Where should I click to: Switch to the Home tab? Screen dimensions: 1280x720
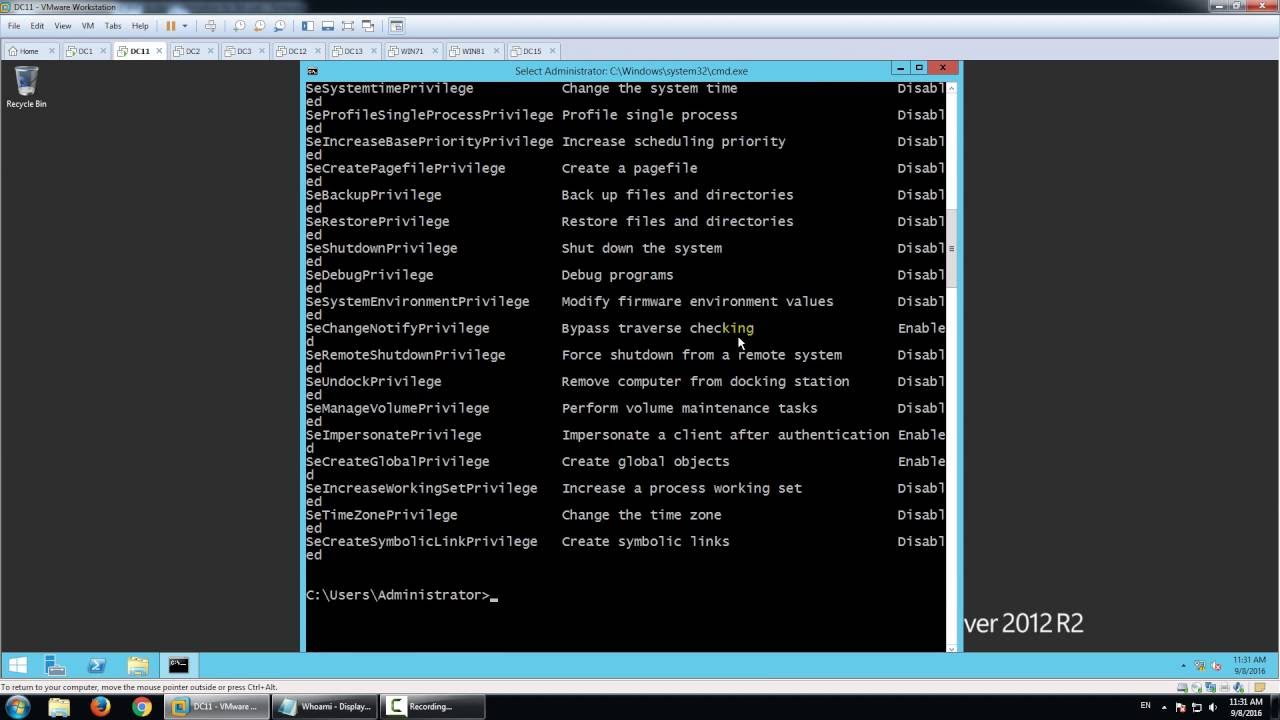(29, 51)
